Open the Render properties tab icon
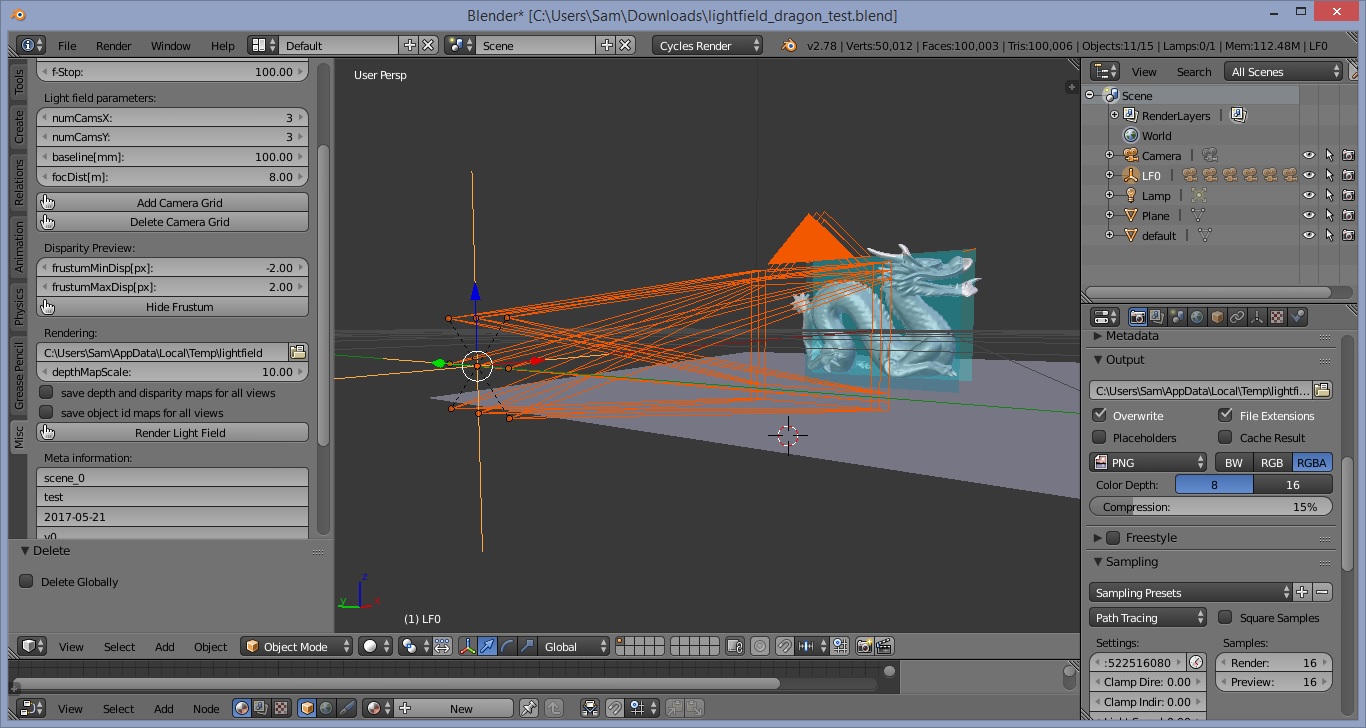Screen dimensions: 1366x728 (x=1137, y=317)
